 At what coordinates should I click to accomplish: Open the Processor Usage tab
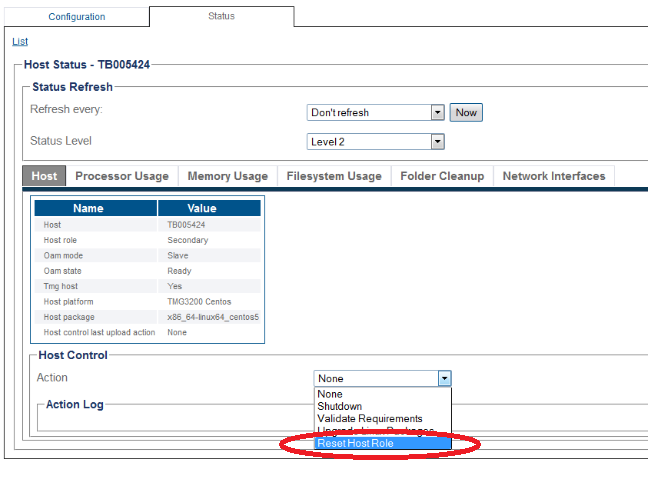(122, 176)
